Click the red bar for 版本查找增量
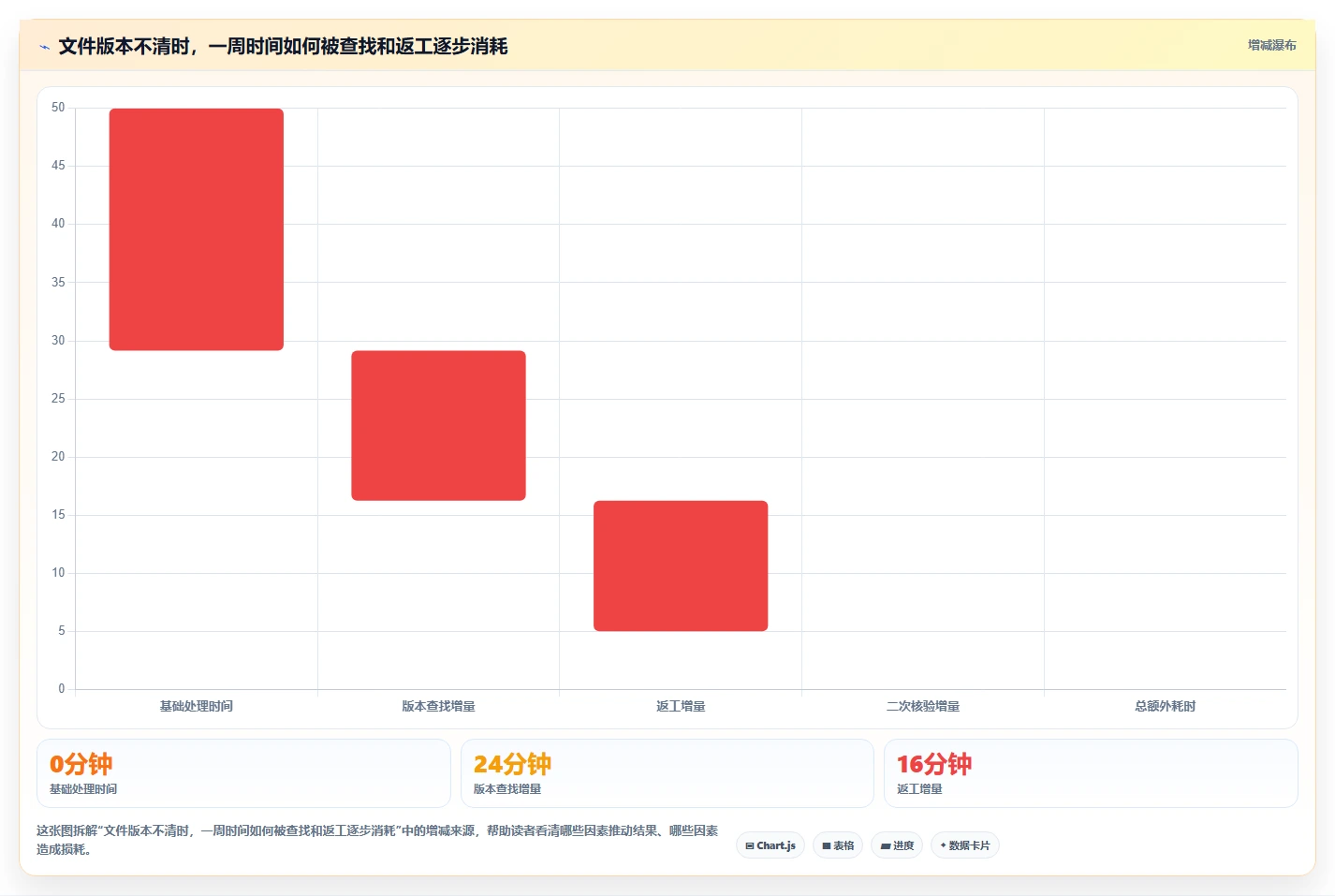 [438, 425]
